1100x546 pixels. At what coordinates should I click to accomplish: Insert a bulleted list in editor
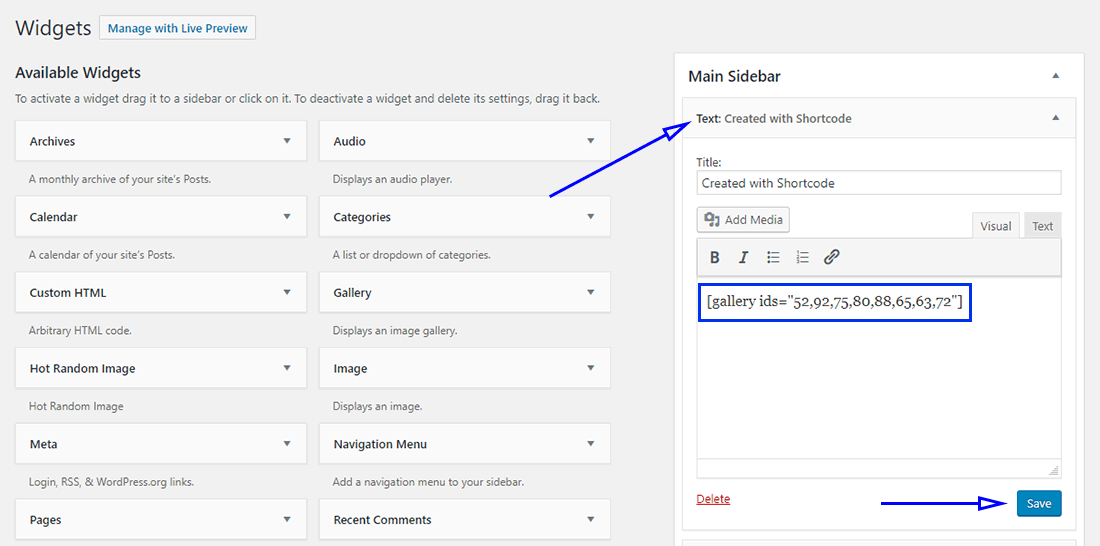pos(773,257)
